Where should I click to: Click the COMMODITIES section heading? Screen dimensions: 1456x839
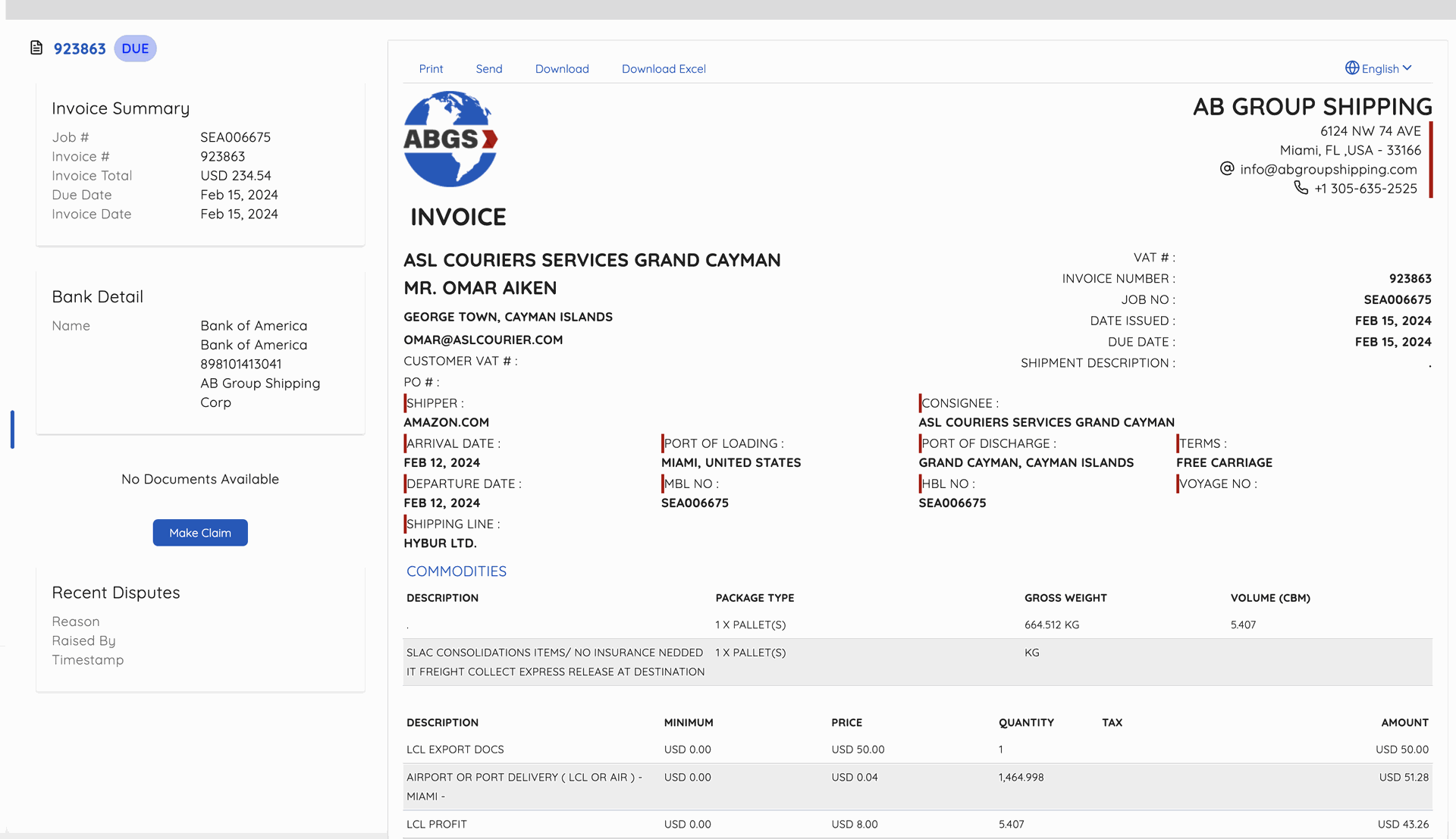[457, 571]
